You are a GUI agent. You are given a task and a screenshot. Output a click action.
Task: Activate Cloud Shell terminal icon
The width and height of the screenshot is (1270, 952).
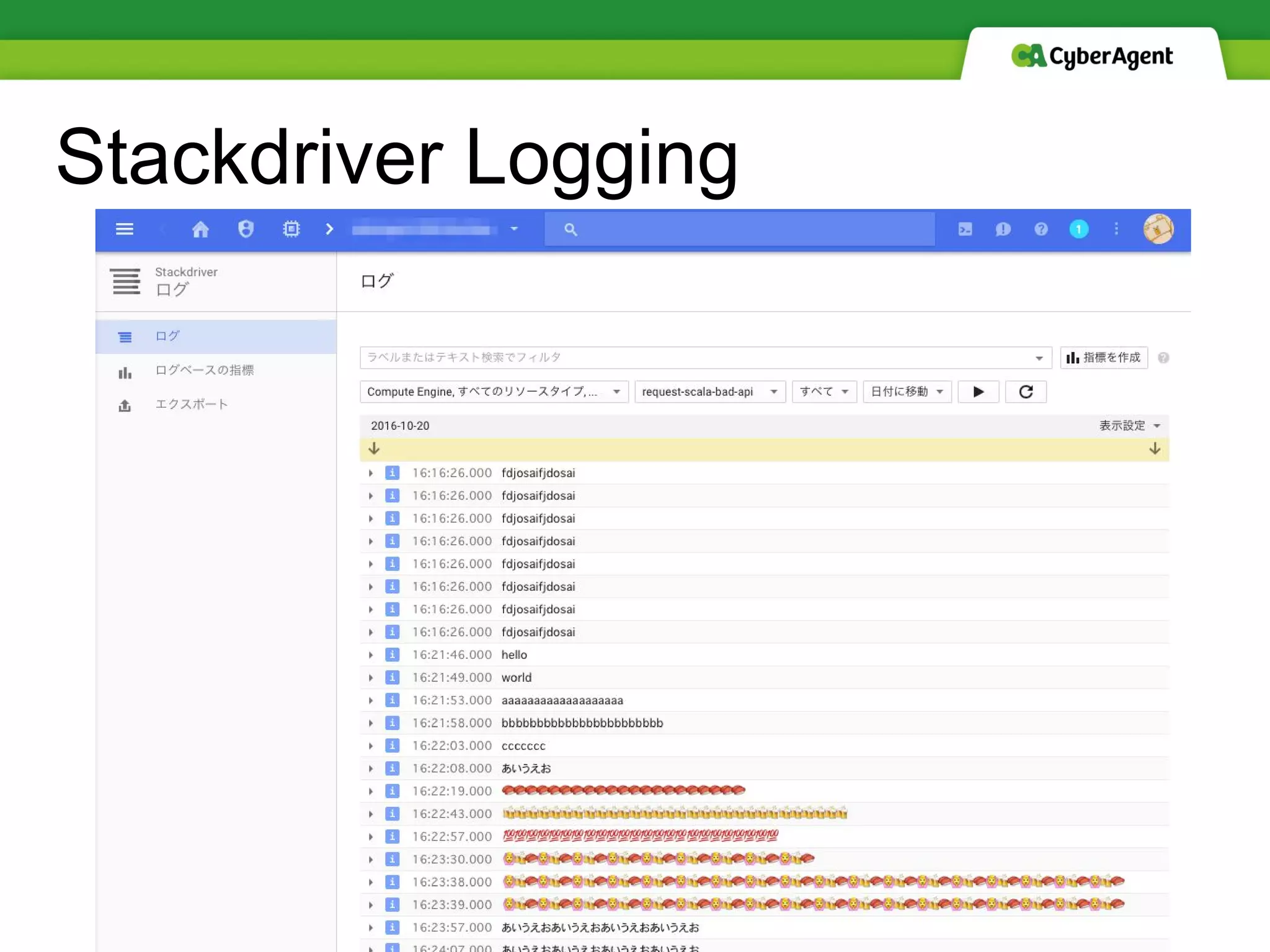[966, 229]
